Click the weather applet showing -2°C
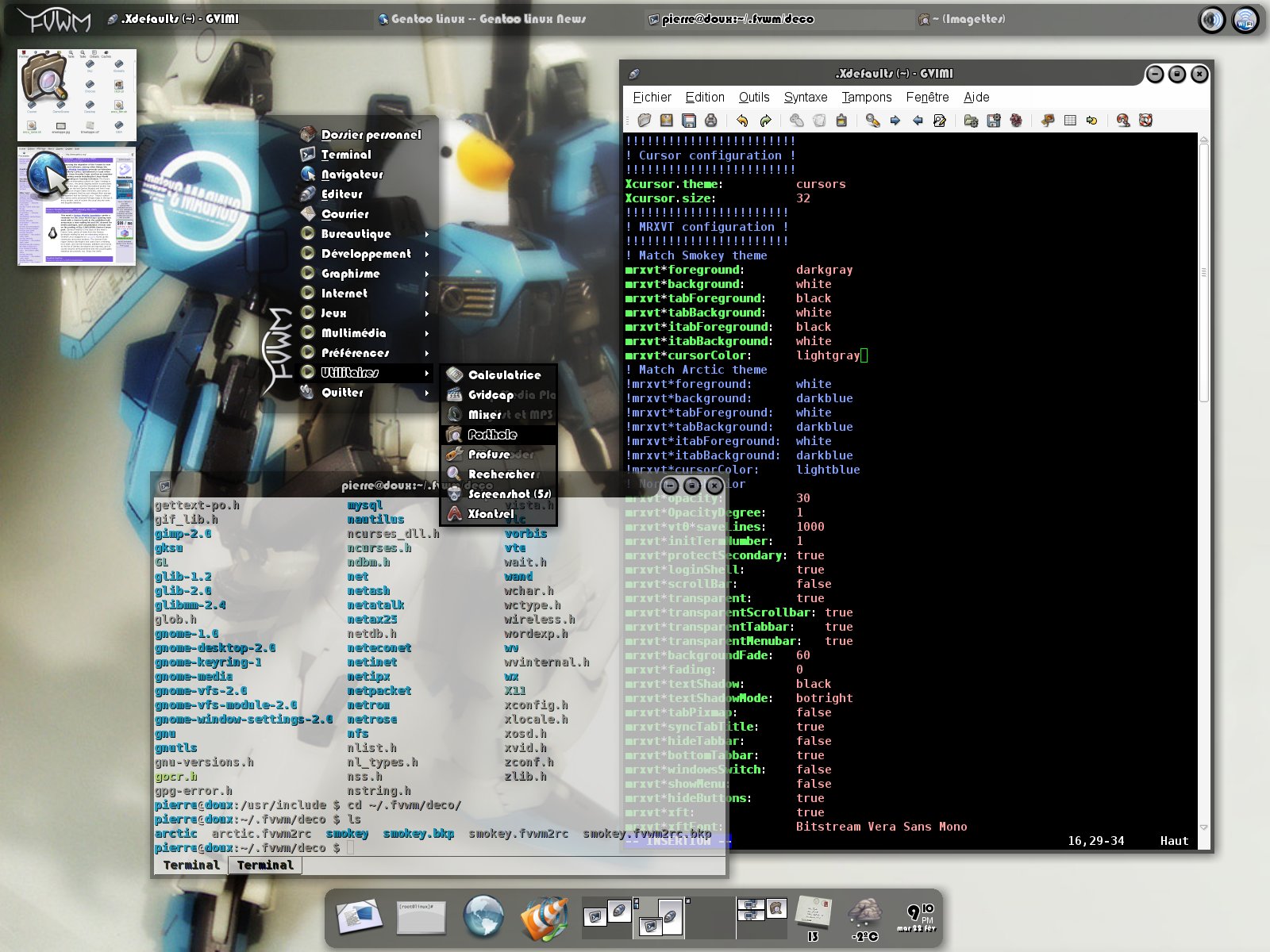Viewport: 1270px width, 952px height. coord(864,919)
